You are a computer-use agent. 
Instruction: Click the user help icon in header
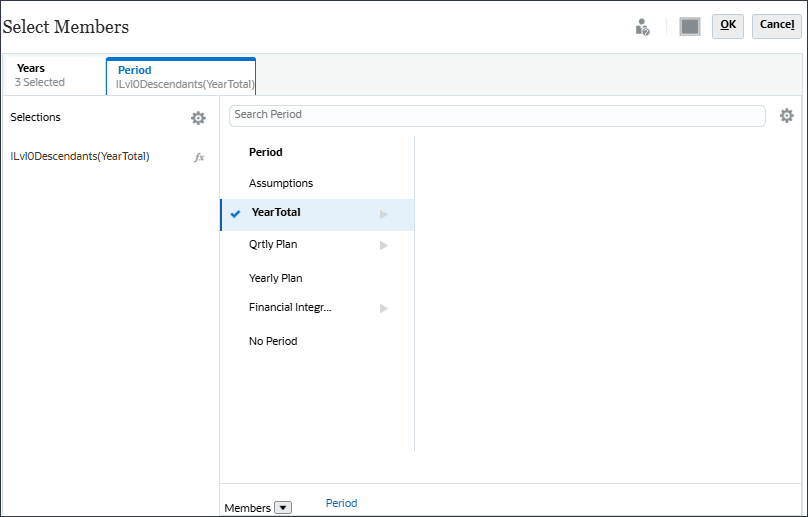(x=643, y=27)
